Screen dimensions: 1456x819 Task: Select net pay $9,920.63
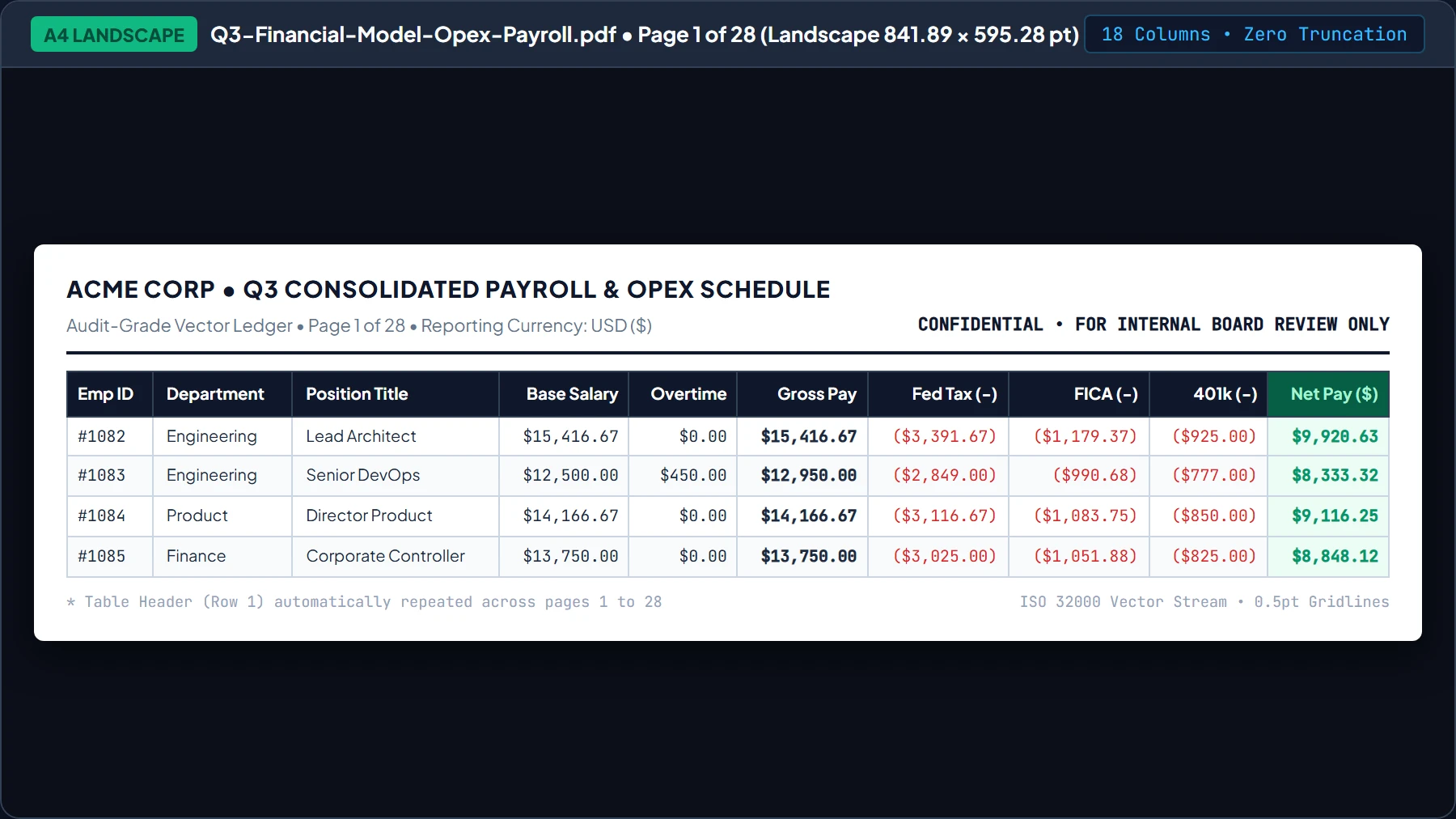click(1328, 436)
